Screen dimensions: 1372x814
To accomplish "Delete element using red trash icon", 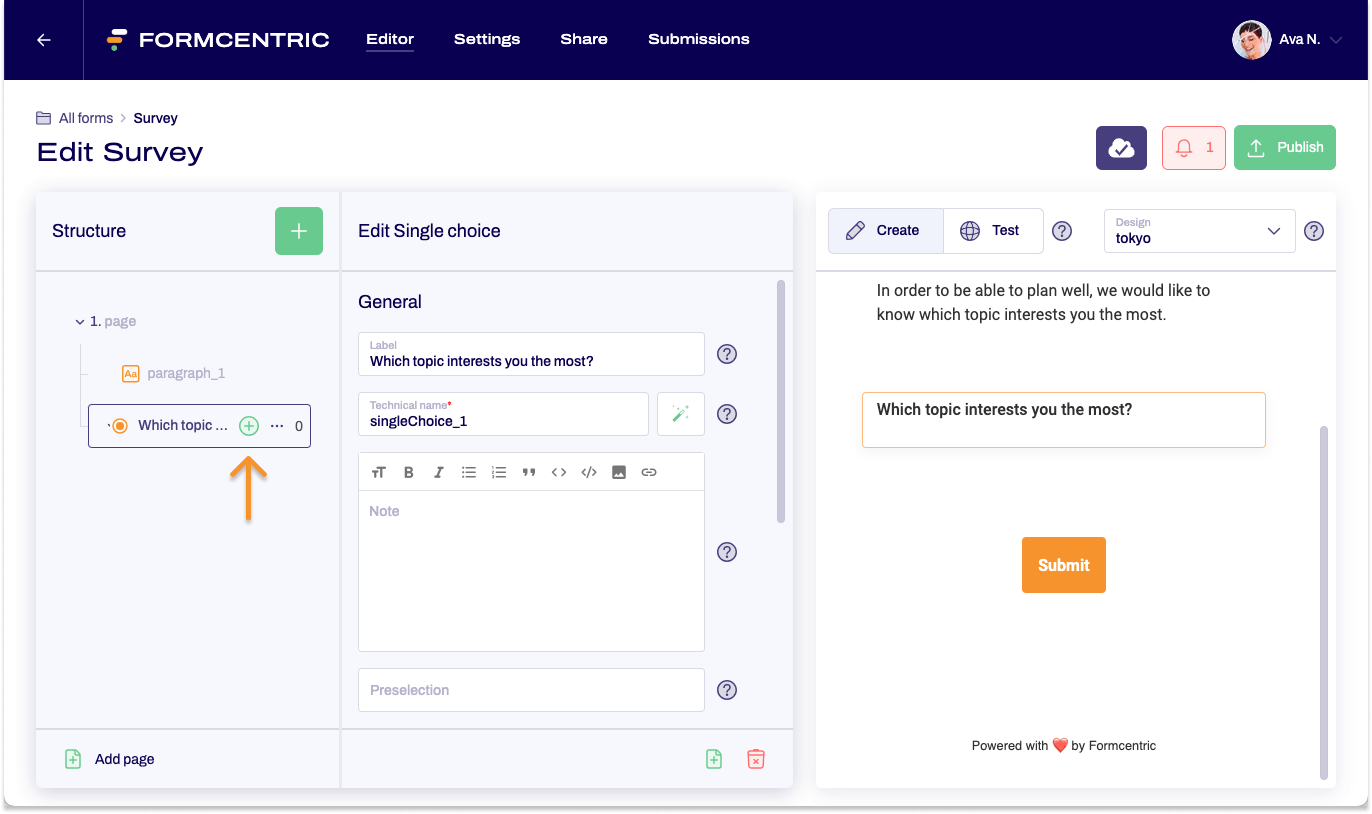I will (756, 759).
